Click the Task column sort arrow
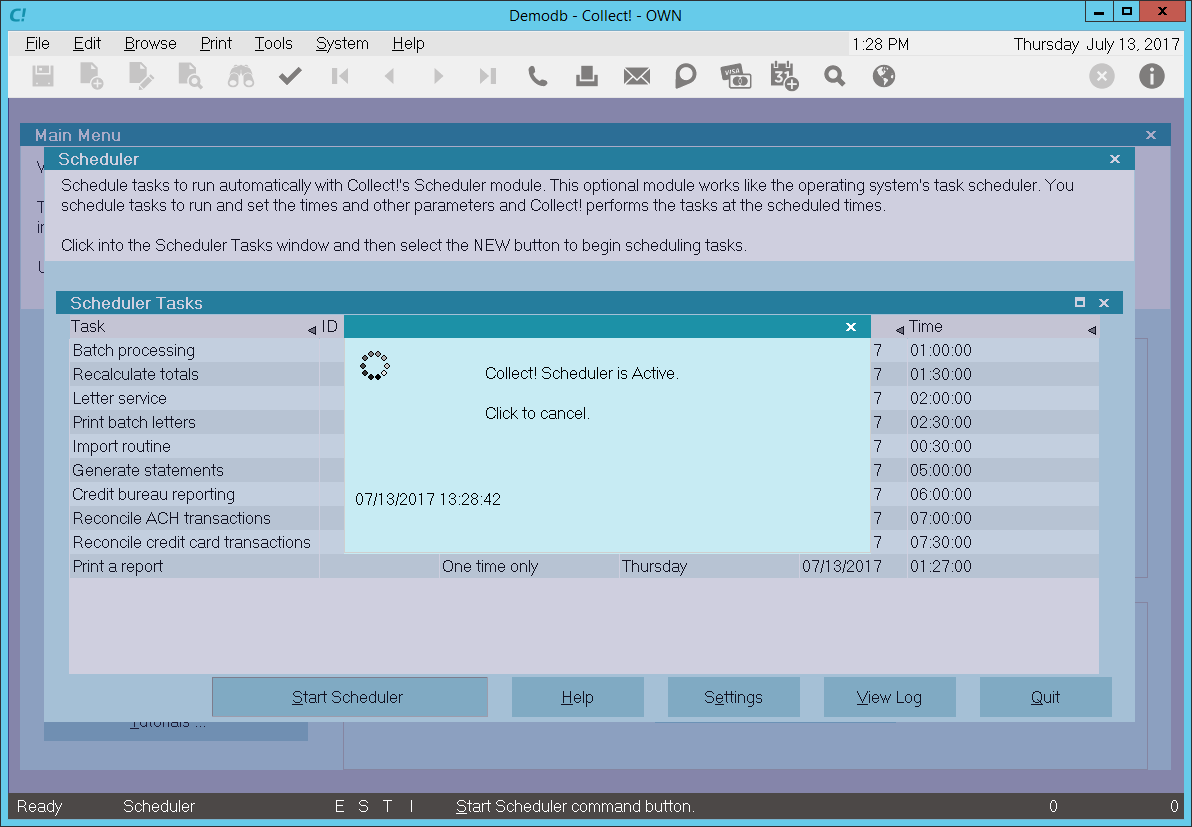Image resolution: width=1192 pixels, height=827 pixels. [x=312, y=330]
